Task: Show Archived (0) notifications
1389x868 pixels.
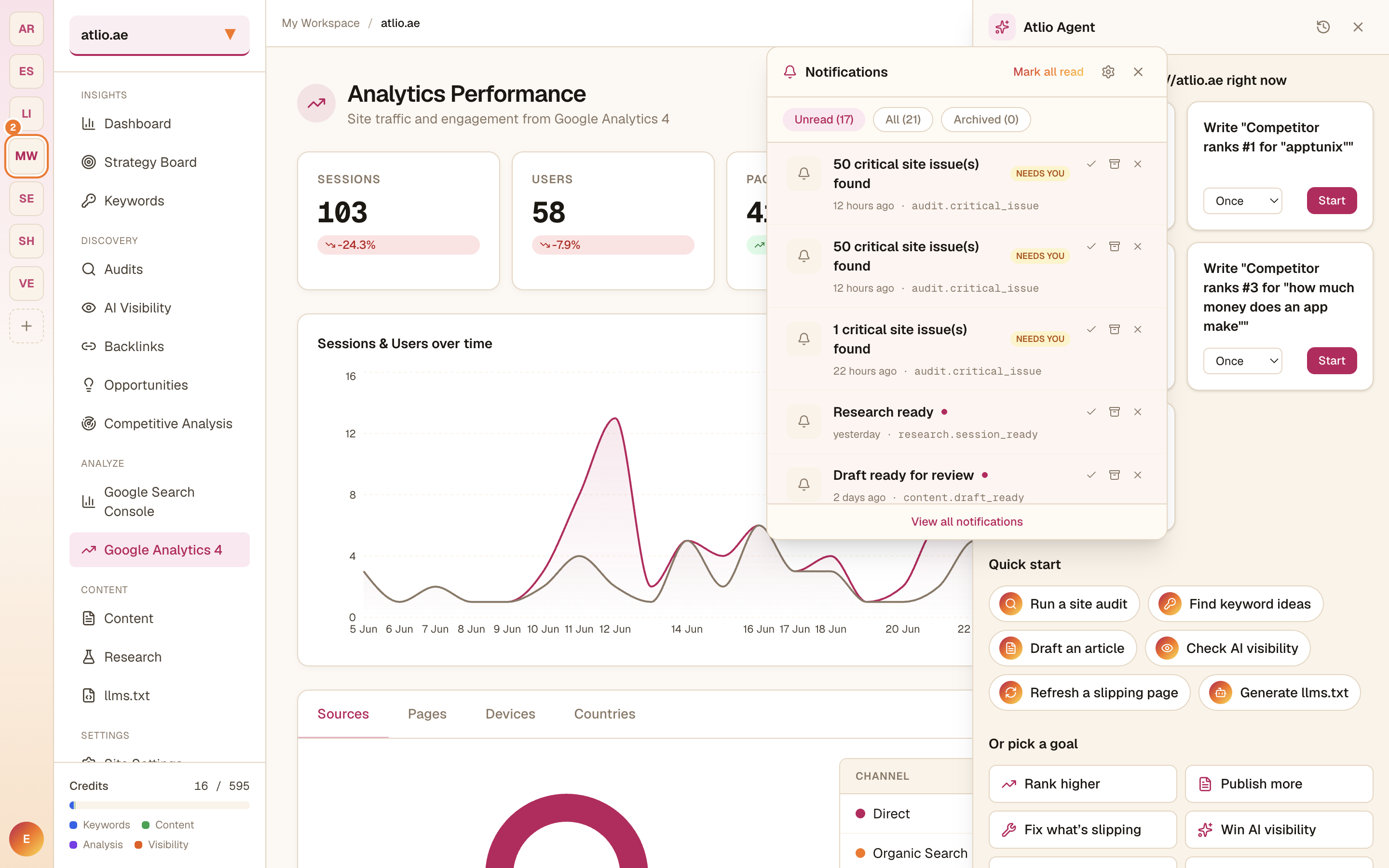Action: (985, 120)
